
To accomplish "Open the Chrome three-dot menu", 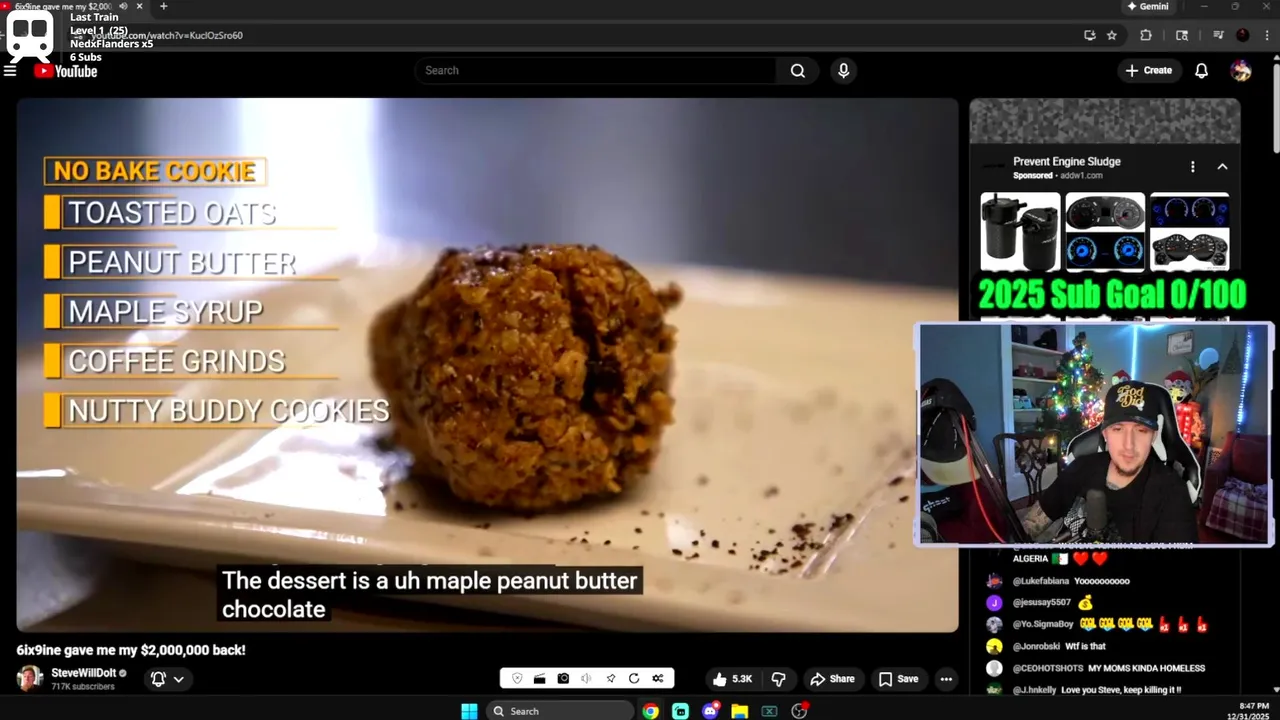I will click(x=1265, y=35).
